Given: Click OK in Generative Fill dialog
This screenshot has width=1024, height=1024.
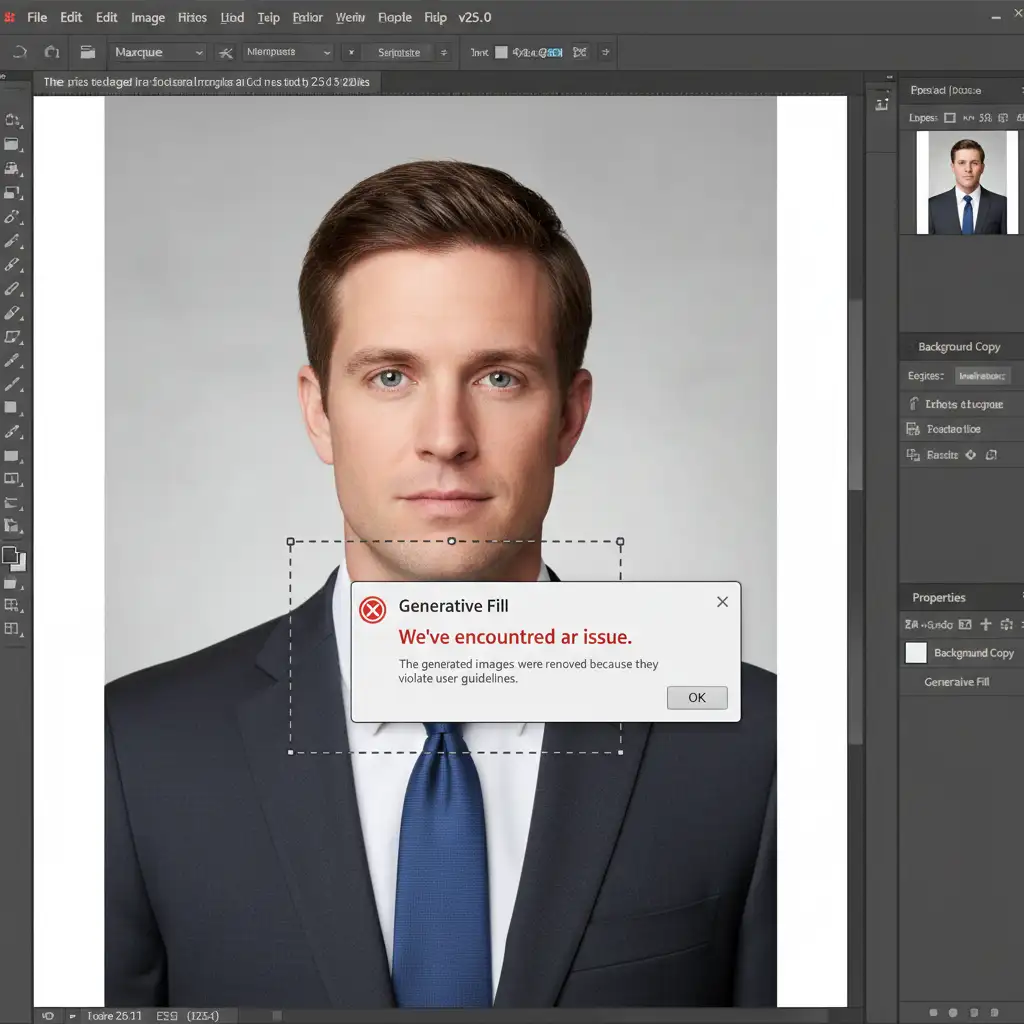Looking at the screenshot, I should (696, 698).
